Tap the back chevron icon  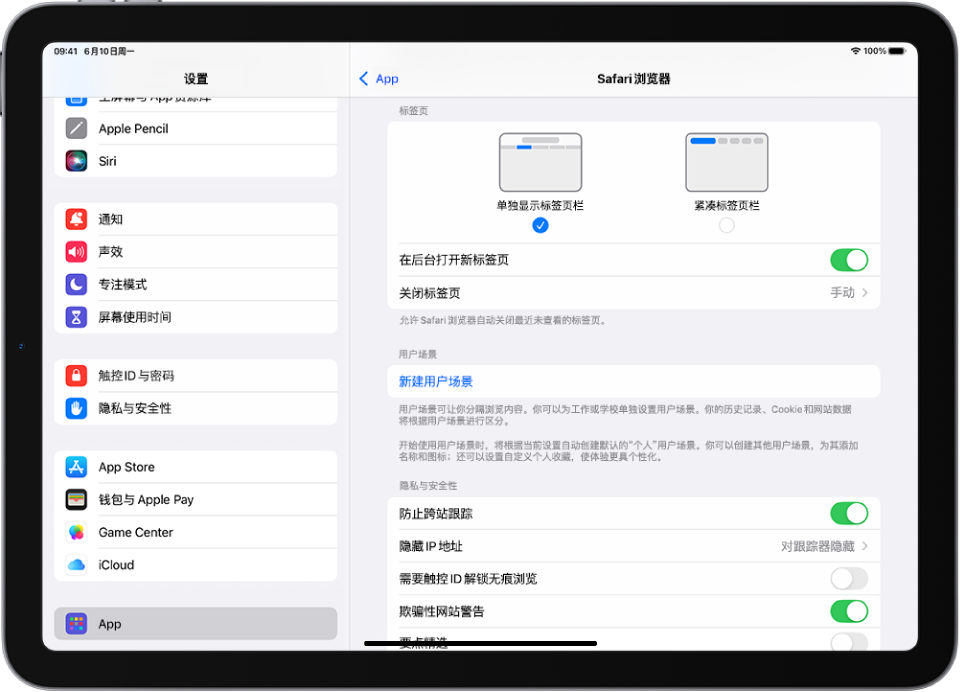(364, 78)
